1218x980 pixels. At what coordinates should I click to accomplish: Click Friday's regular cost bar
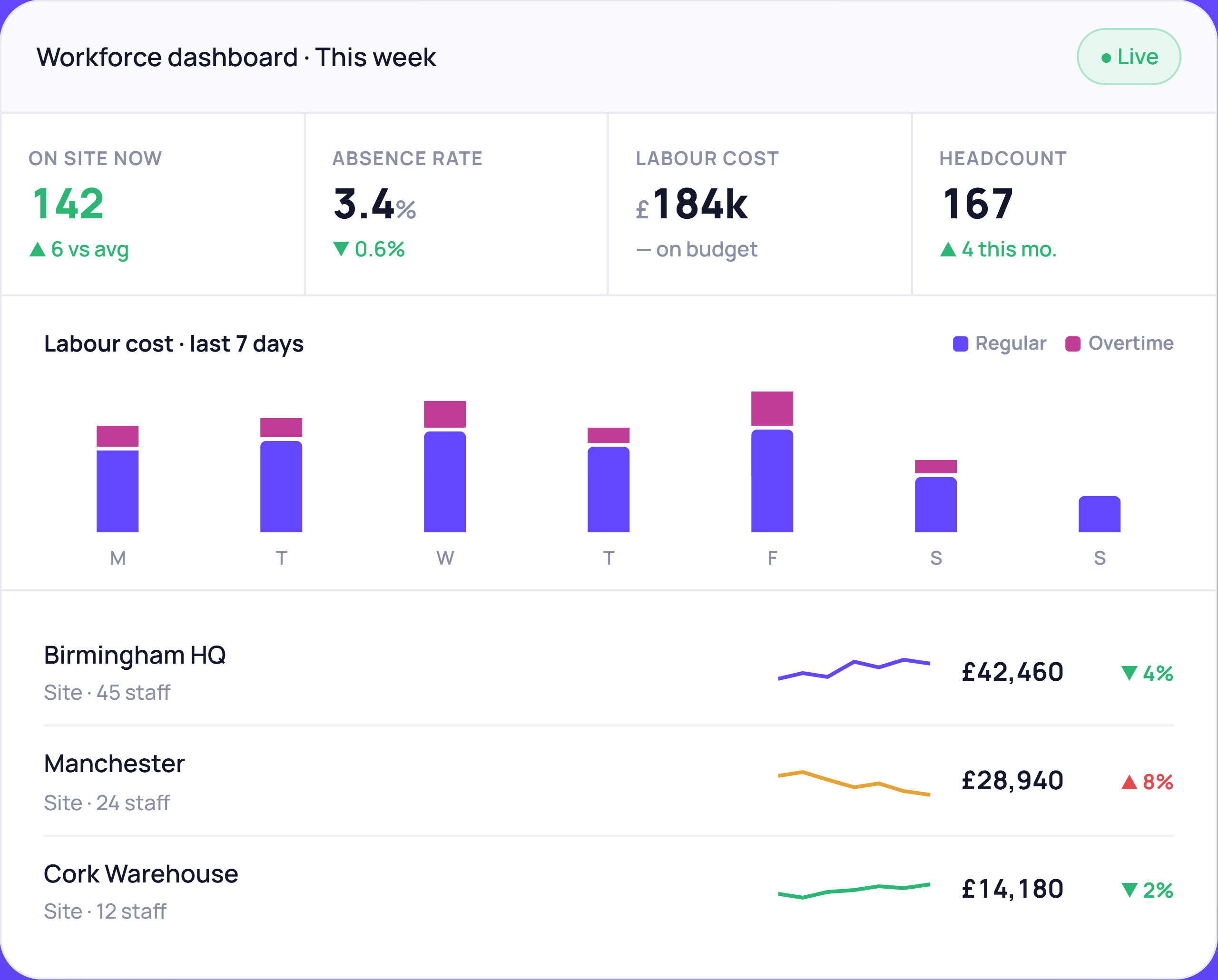coord(772,480)
